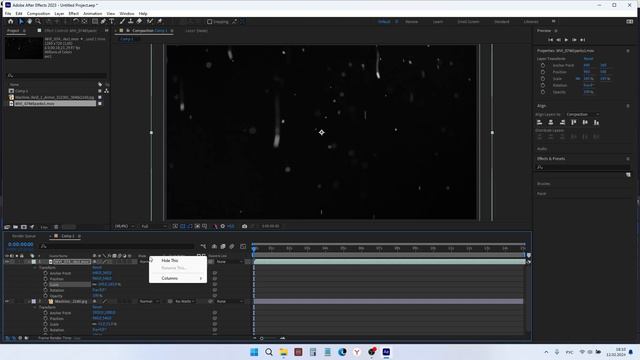Select the Rectangle shape tool
This screenshot has width=640, height=360.
(x=95, y=21)
